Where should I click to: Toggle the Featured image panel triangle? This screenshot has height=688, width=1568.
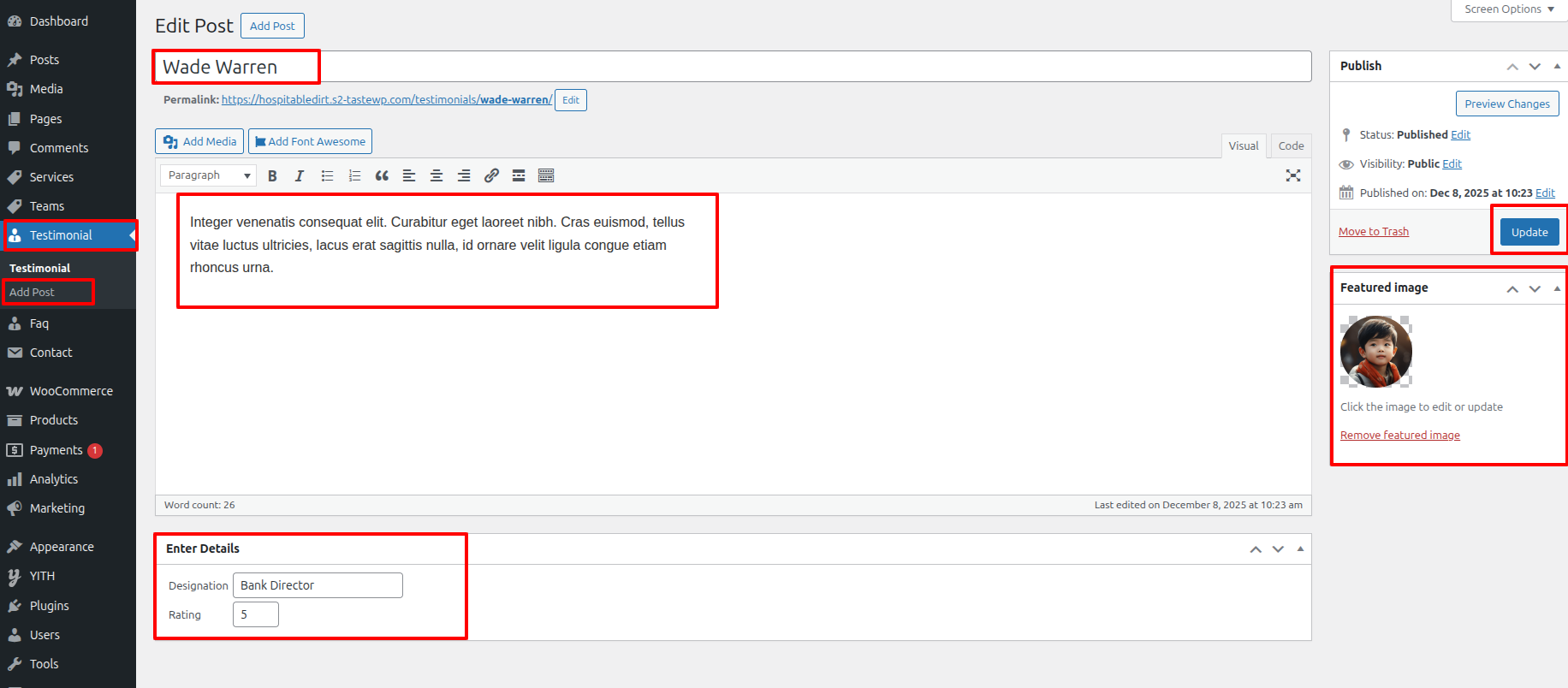(x=1557, y=288)
